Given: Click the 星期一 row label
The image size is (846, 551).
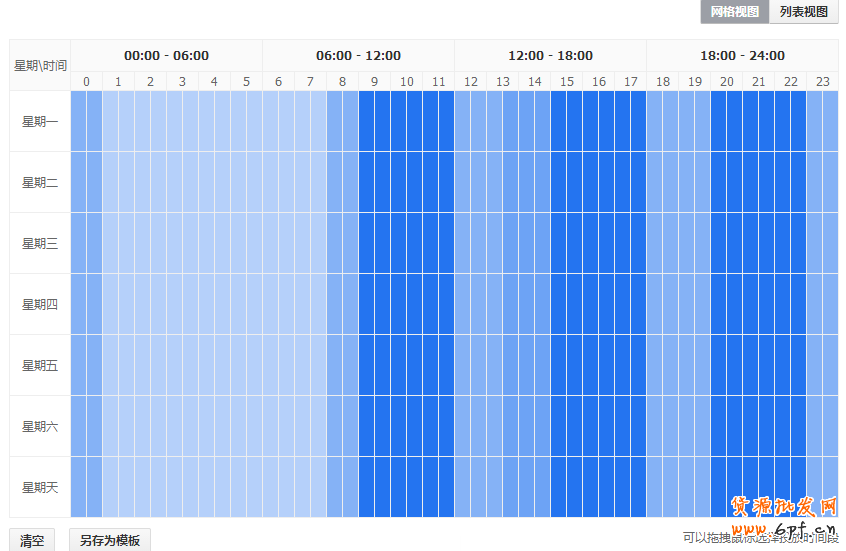Looking at the screenshot, I should [x=40, y=122].
